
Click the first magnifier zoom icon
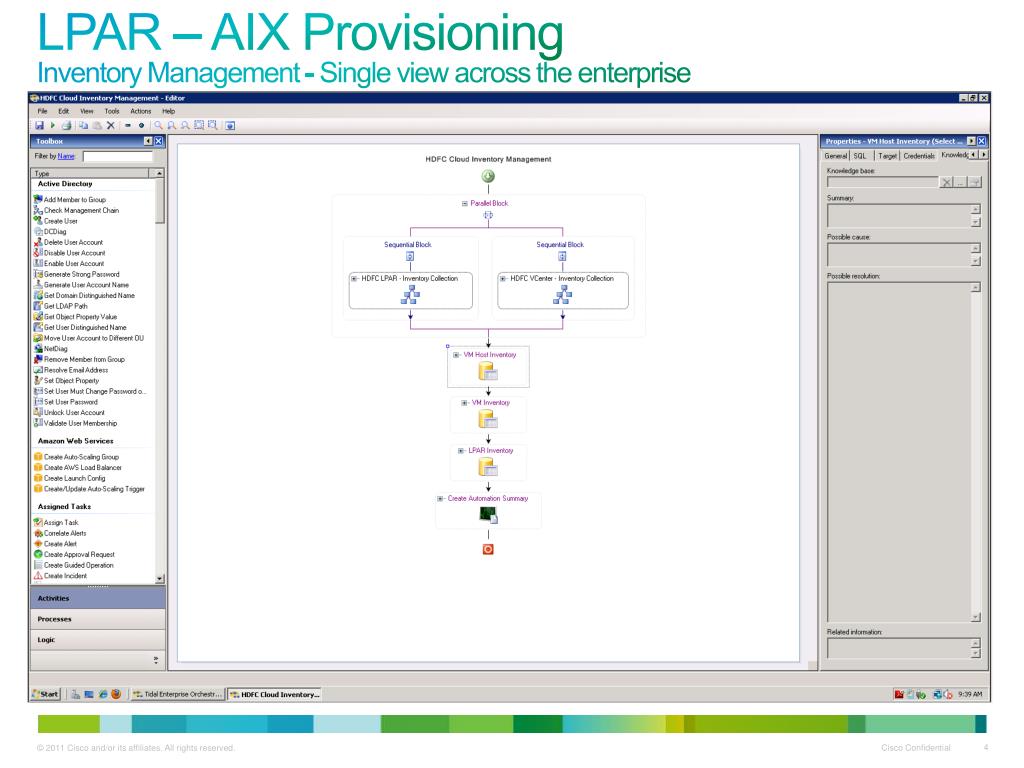pyautogui.click(x=158, y=125)
